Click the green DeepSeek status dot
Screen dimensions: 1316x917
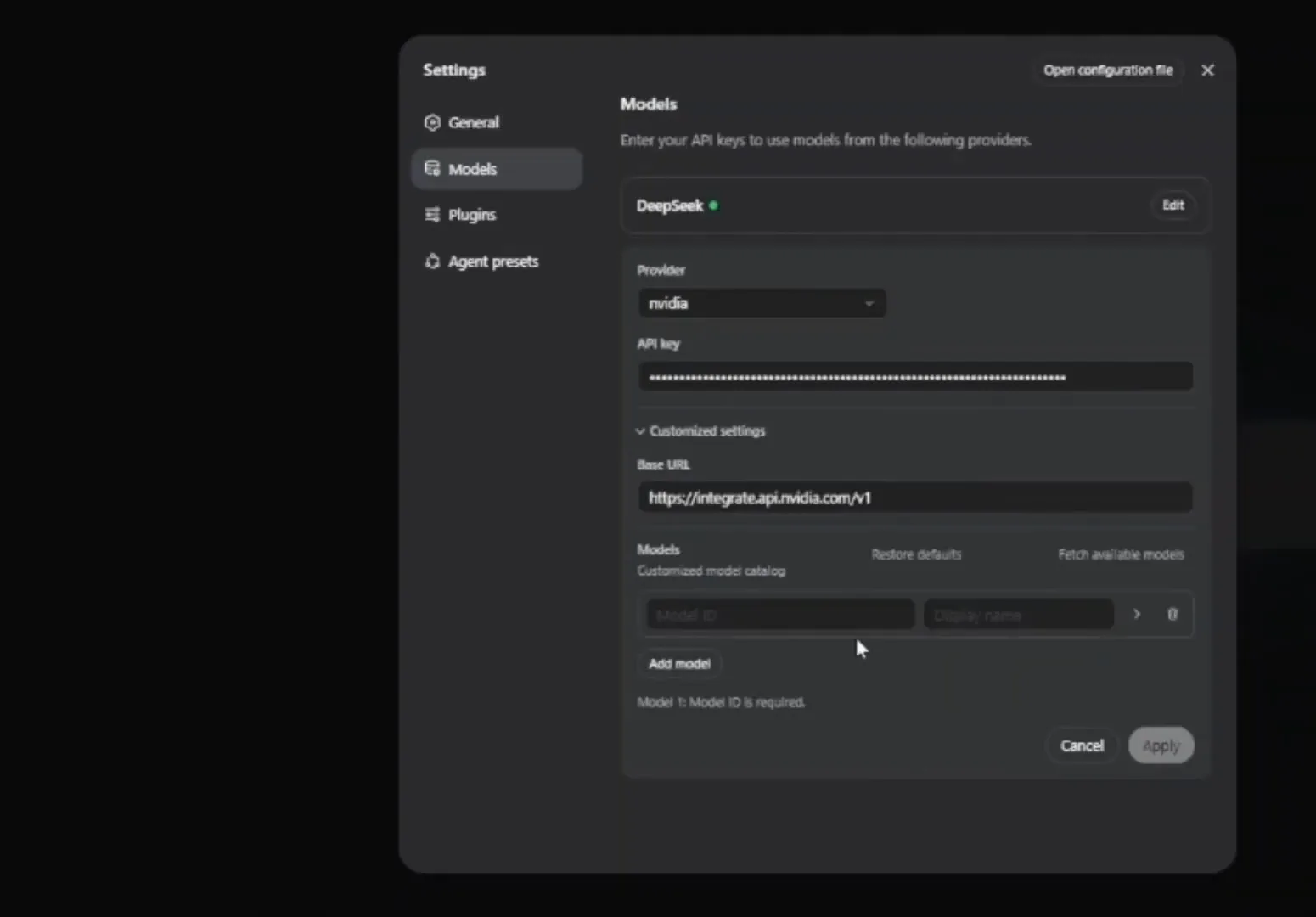[713, 205]
